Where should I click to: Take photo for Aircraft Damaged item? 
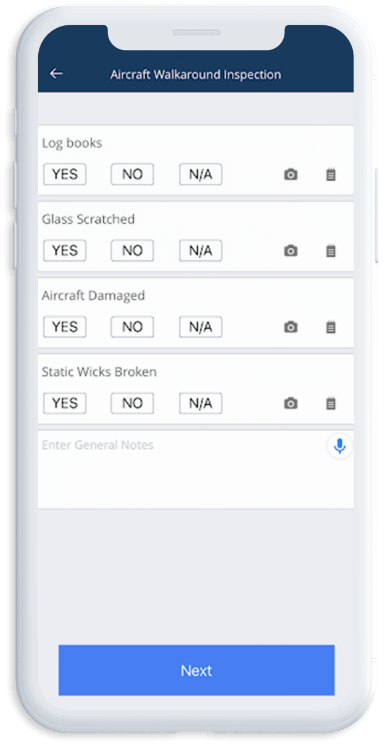pos(291,327)
